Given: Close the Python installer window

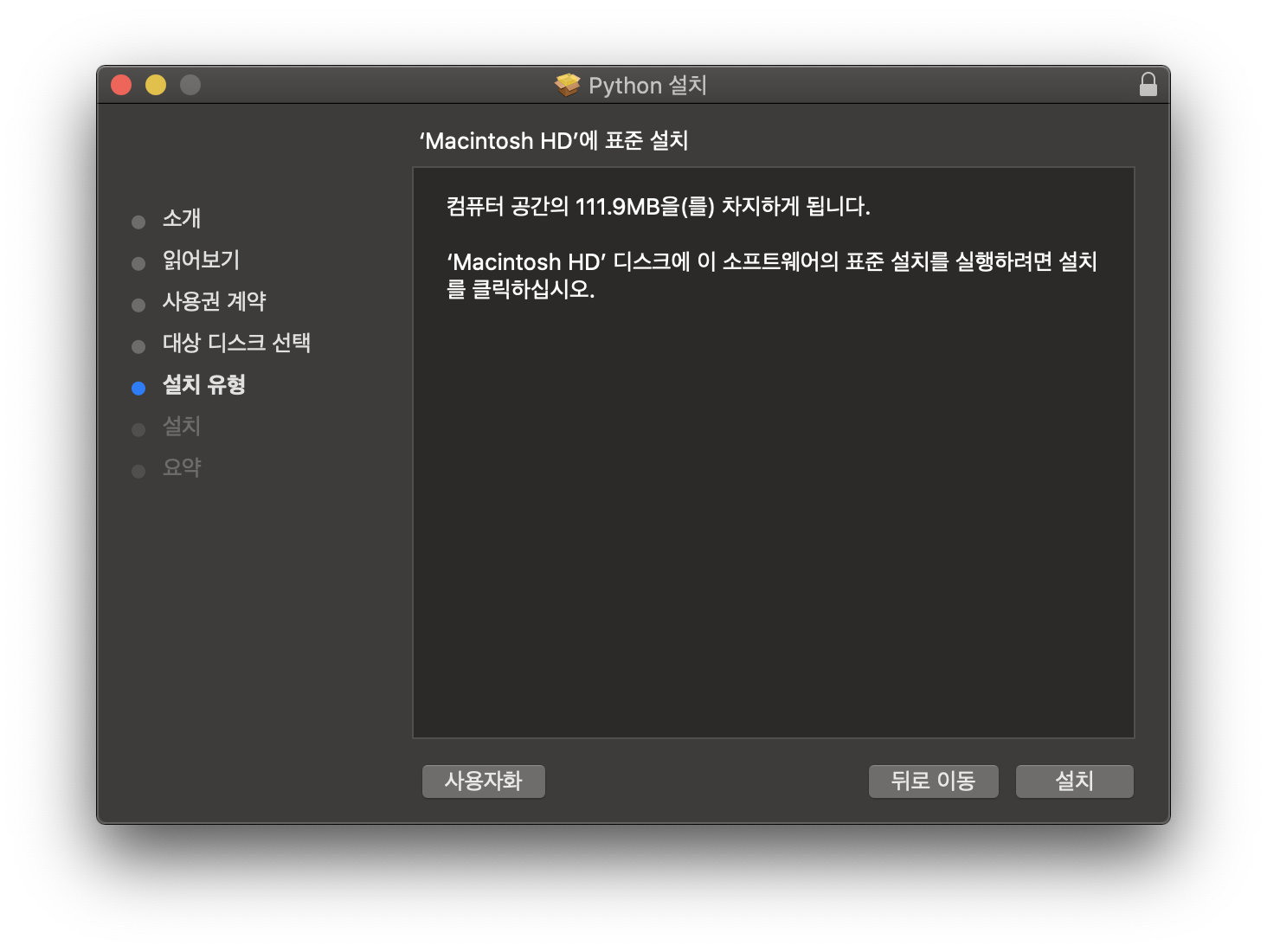Looking at the screenshot, I should tap(121, 85).
